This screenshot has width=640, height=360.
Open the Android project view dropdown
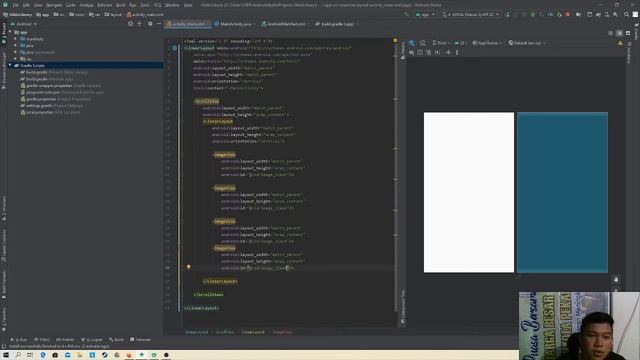tap(24, 24)
